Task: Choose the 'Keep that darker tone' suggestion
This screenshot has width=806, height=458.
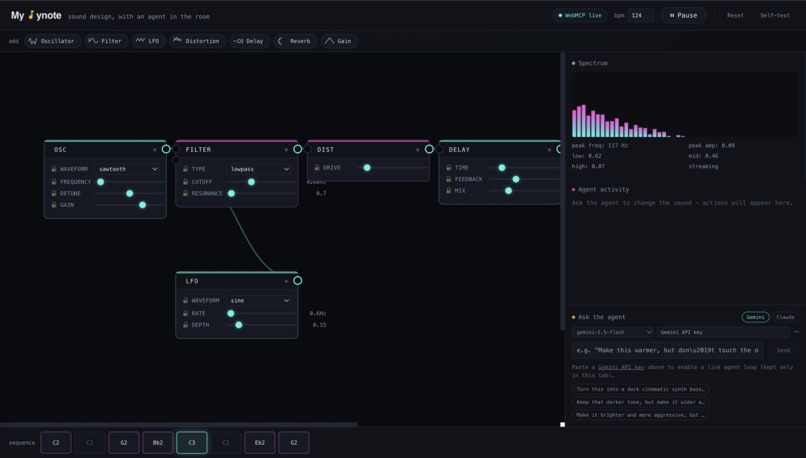Action: (640, 402)
